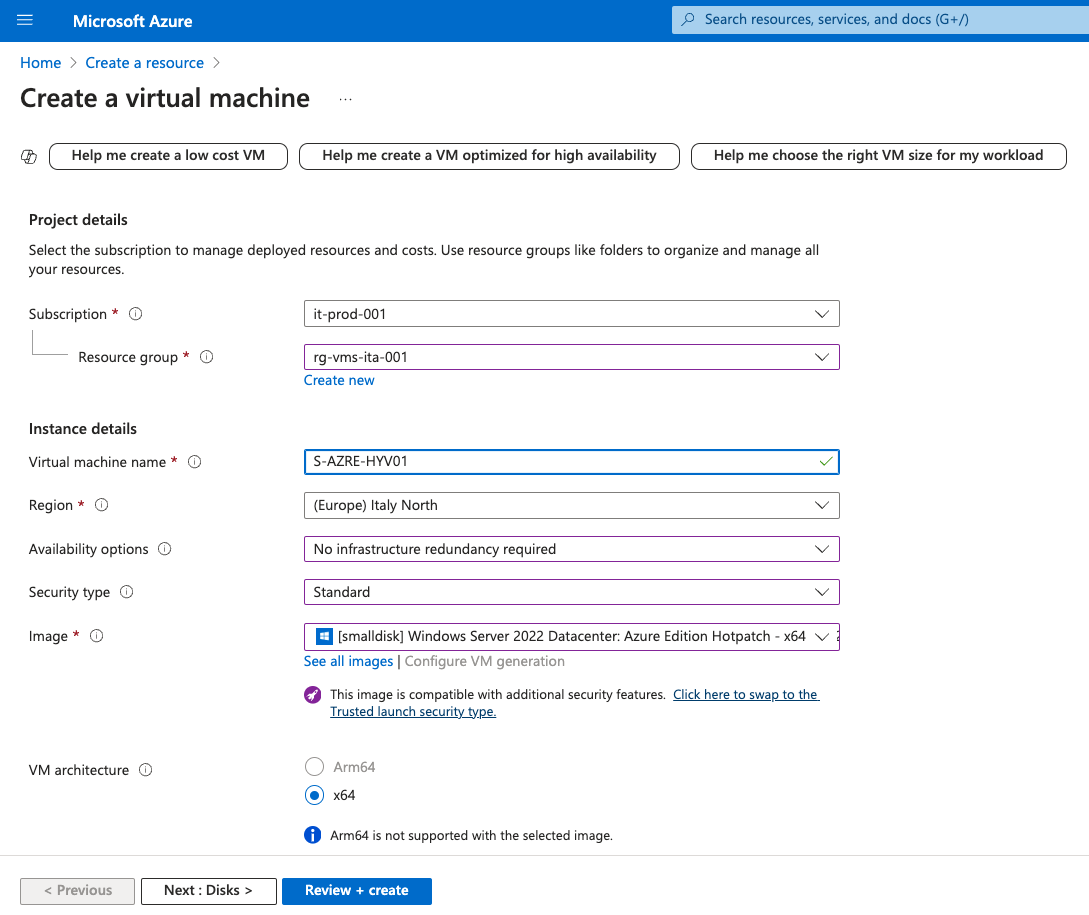This screenshot has height=915, width=1089.
Task: Navigate to the Home breadcrumb
Action: click(40, 62)
